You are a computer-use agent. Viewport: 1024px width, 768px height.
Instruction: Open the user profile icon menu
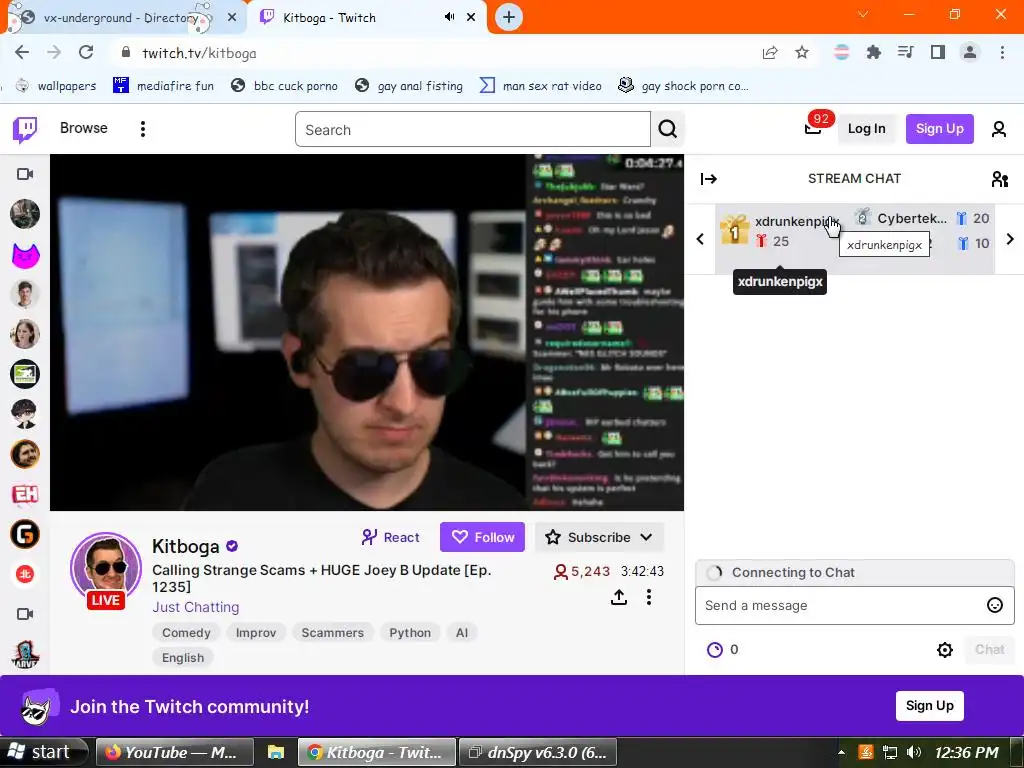999,129
